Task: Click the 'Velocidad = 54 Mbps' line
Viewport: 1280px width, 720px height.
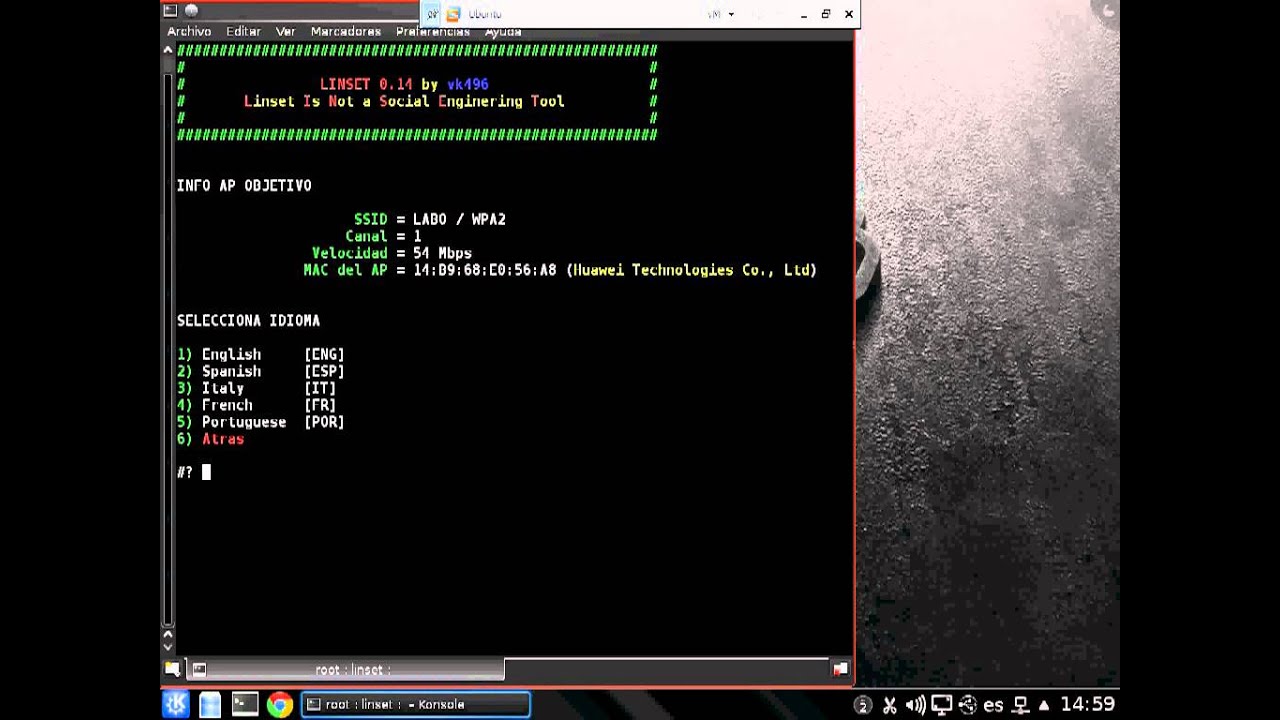Action: click(x=392, y=253)
